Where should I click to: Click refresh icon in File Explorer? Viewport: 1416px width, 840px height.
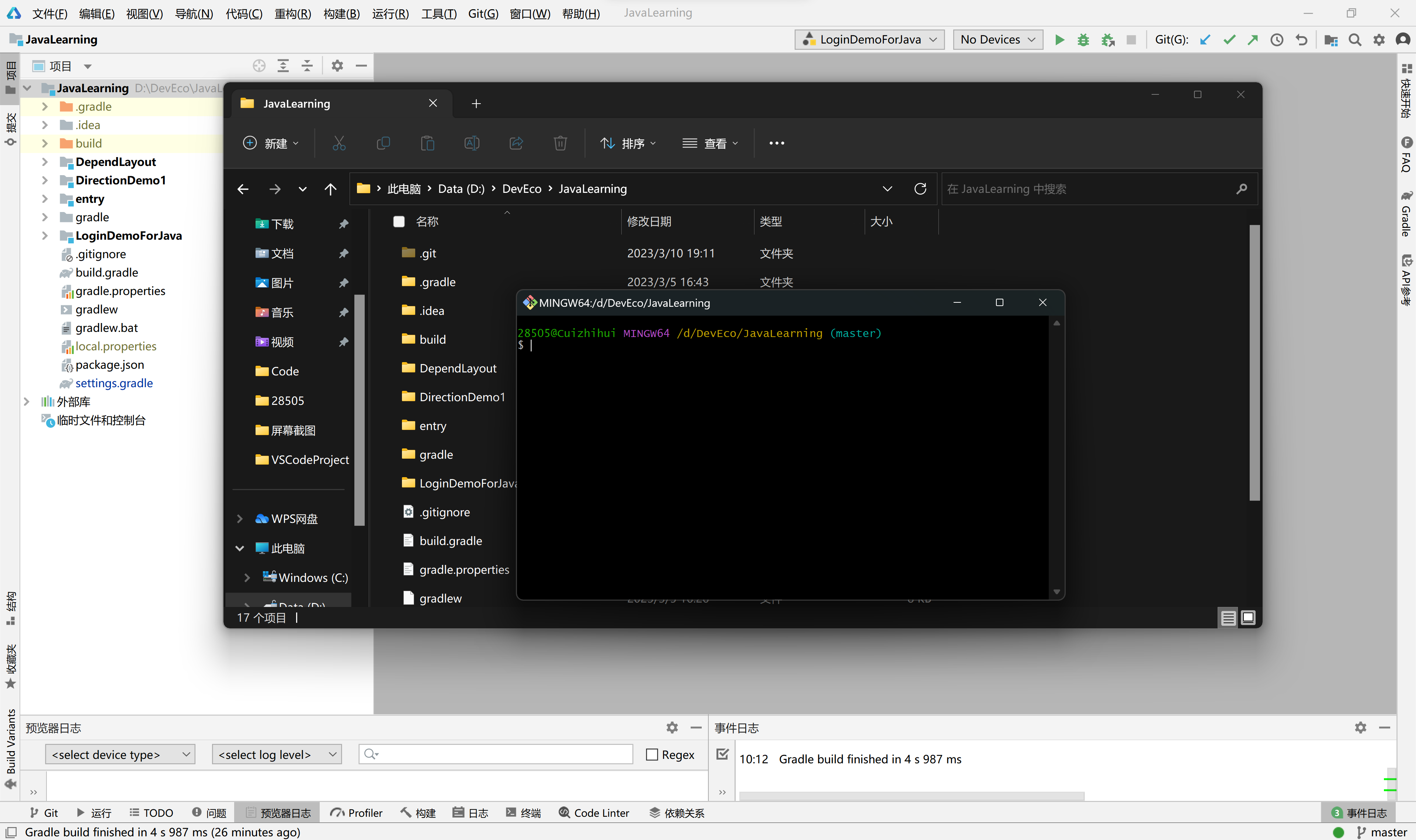point(920,188)
